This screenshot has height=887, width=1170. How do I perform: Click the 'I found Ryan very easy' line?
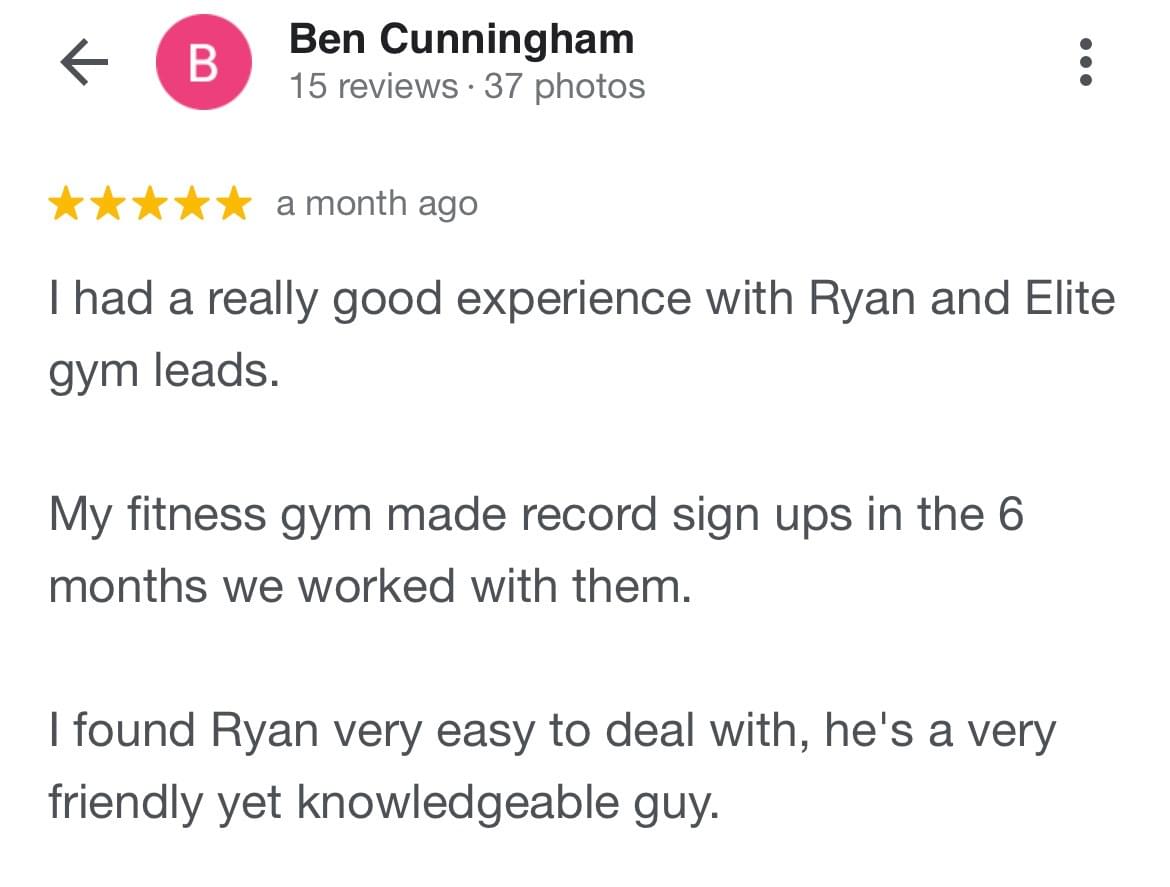[x=552, y=731]
